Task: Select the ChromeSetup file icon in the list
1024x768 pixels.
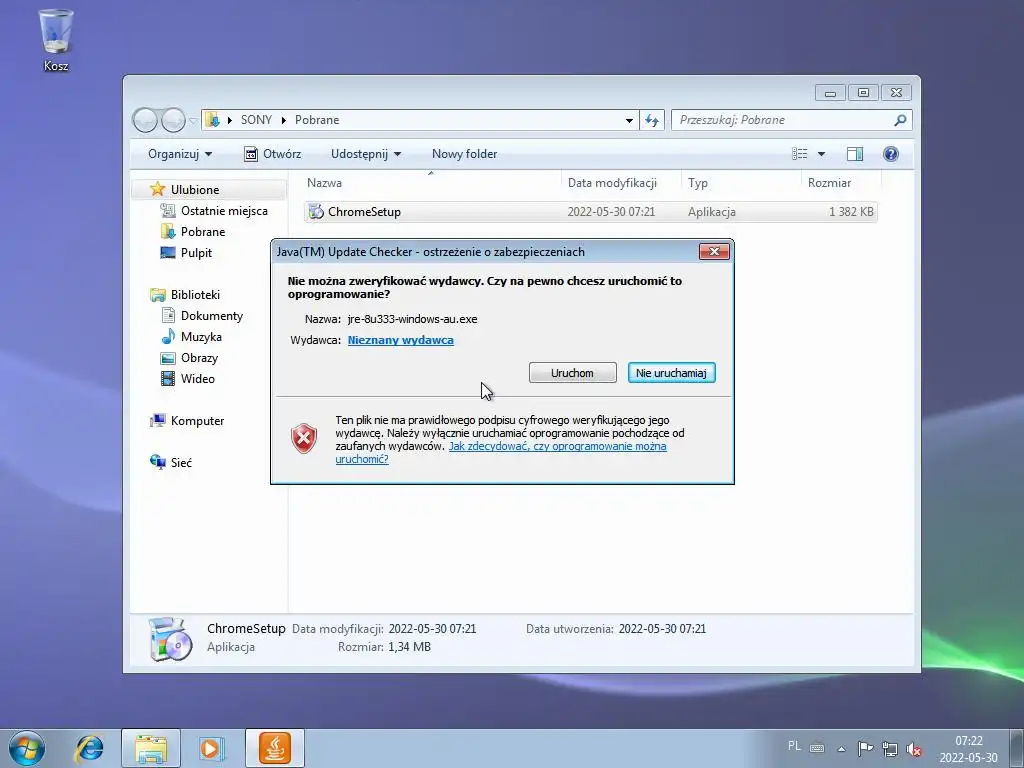Action: pyautogui.click(x=316, y=212)
